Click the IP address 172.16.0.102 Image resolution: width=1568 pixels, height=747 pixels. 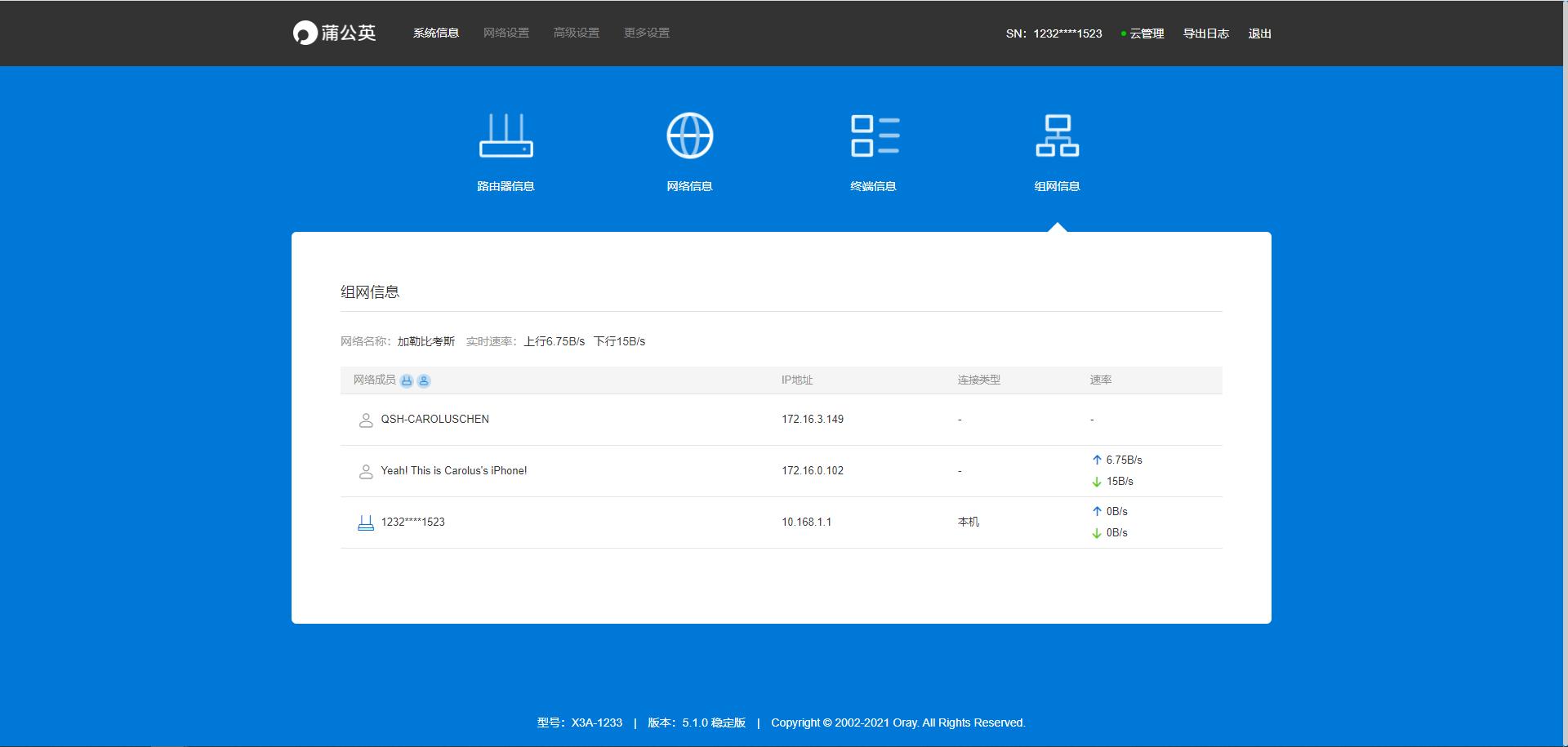coord(813,471)
